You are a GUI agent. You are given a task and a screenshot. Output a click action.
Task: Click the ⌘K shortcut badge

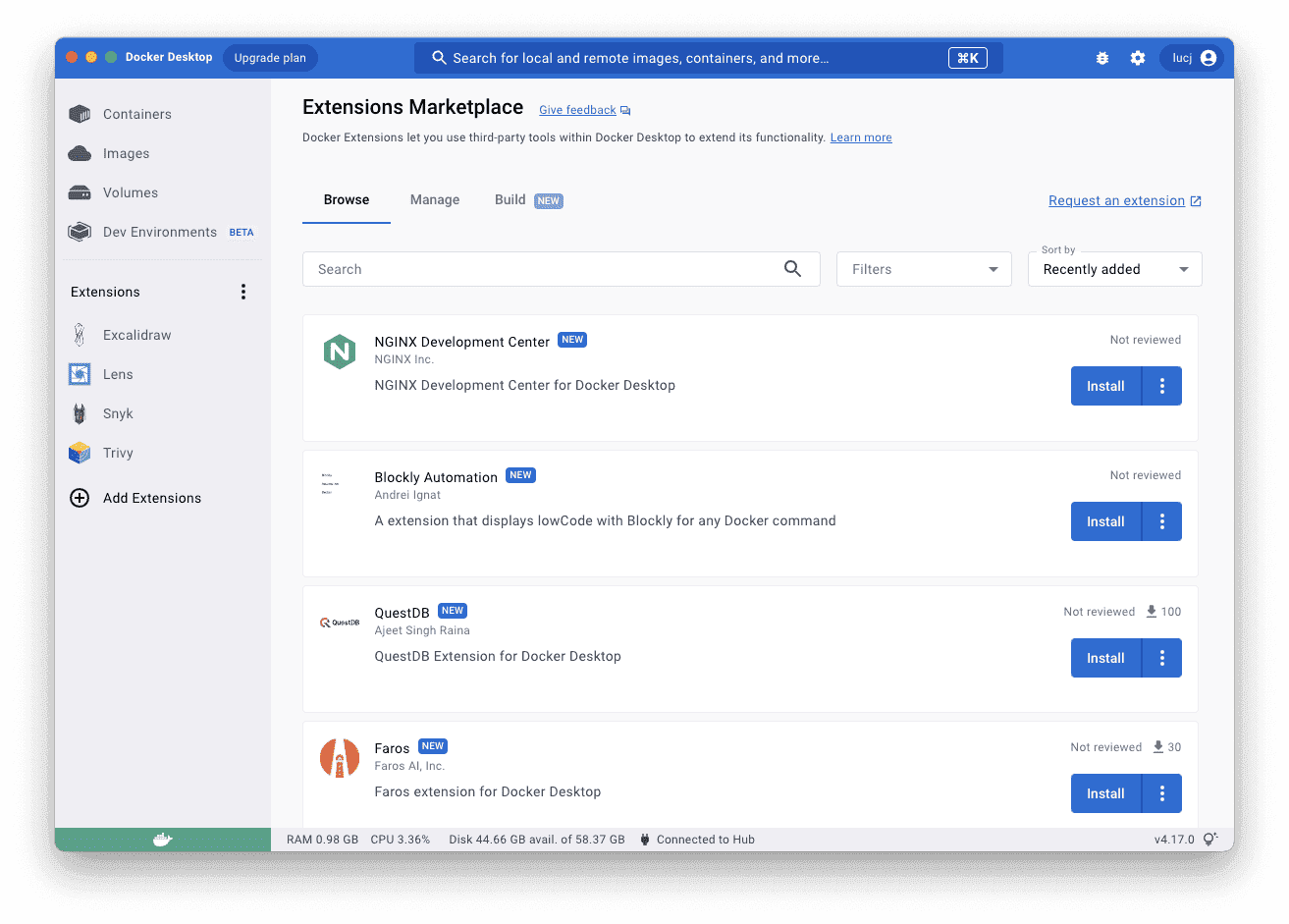tap(968, 58)
